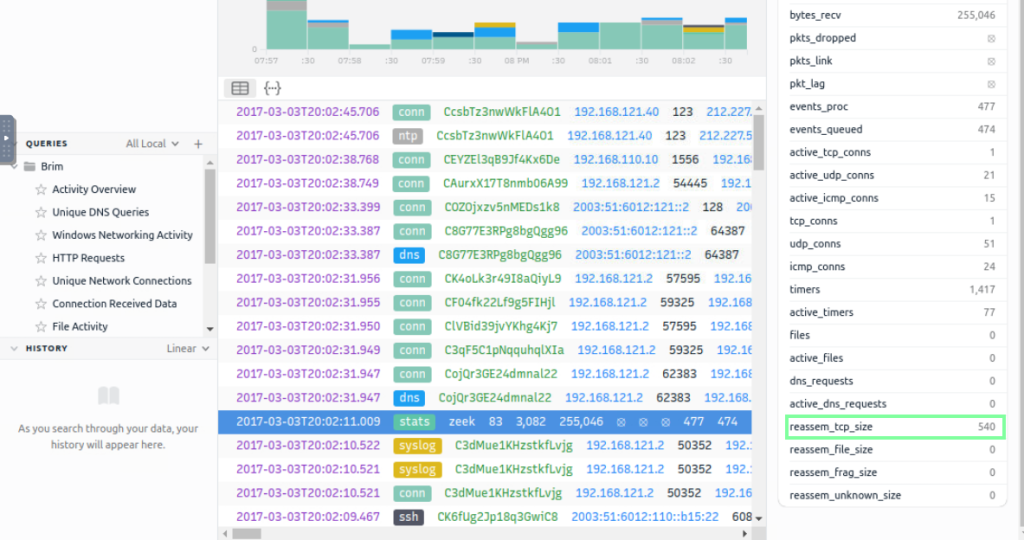Click the star icon beside HTTP Requests
The image size is (1024, 540).
coord(41,258)
